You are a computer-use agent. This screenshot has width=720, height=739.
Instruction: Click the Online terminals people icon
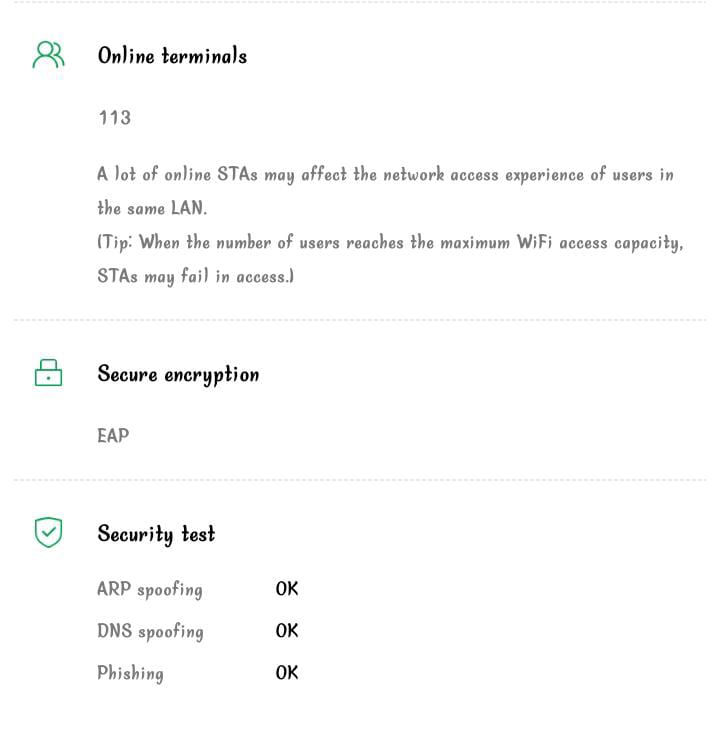tap(48, 55)
